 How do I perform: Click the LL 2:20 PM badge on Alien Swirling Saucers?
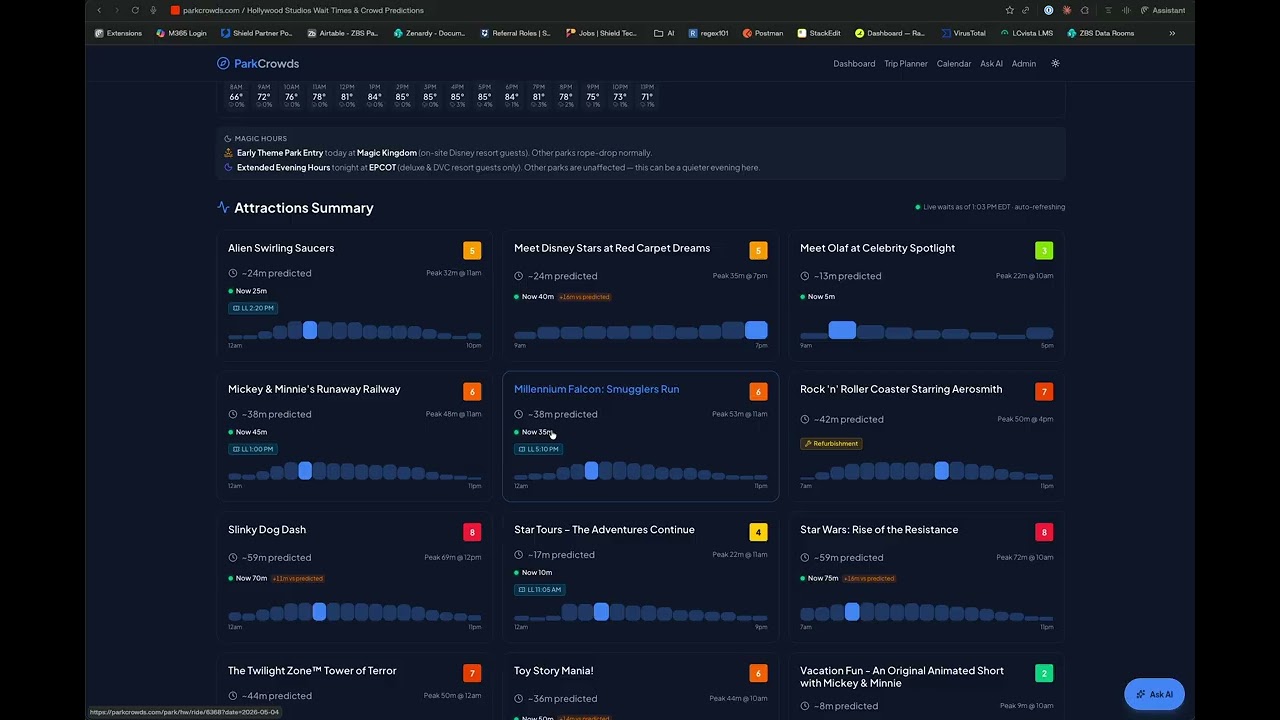[253, 308]
